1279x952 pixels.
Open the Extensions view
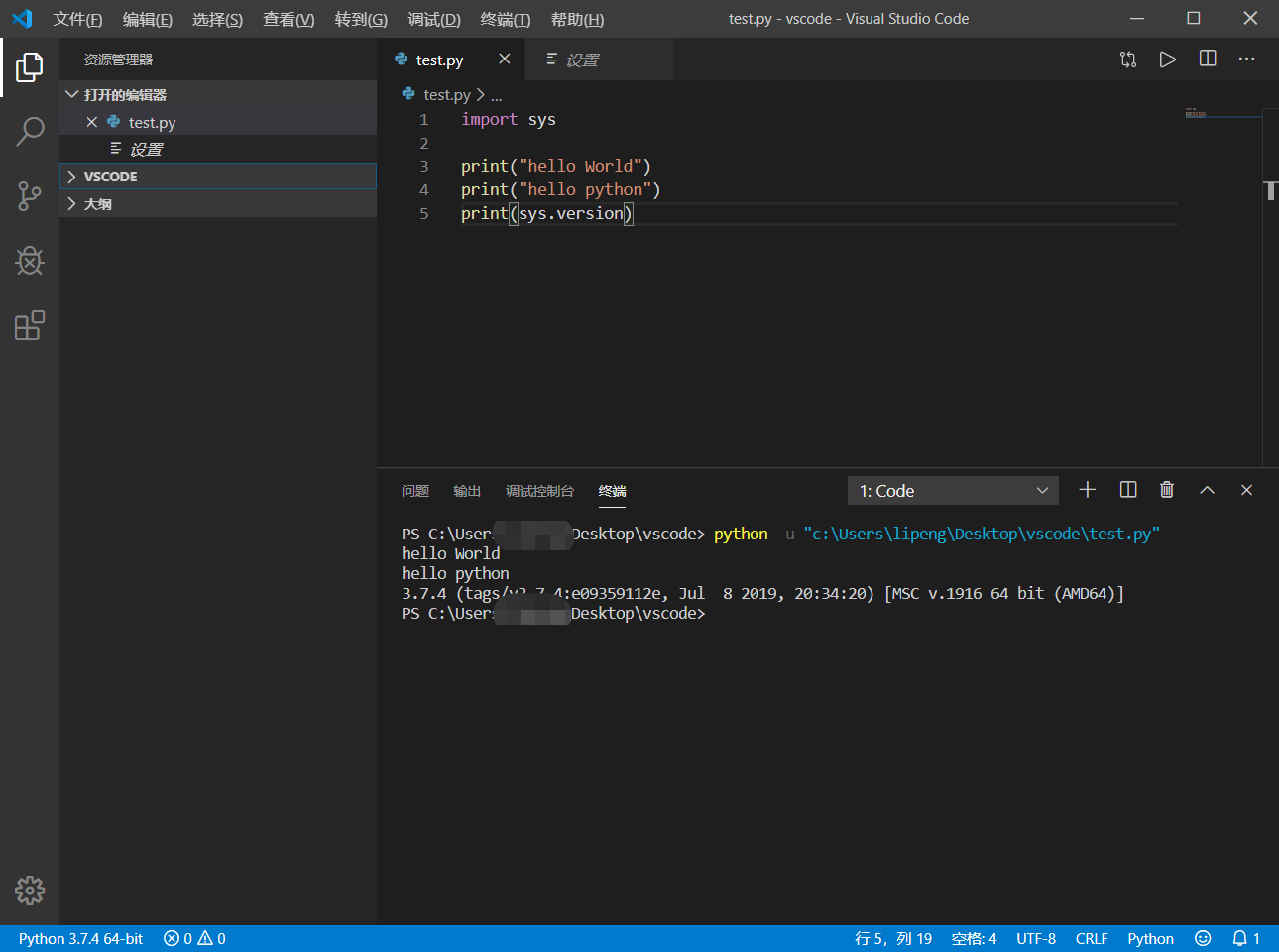[x=30, y=325]
